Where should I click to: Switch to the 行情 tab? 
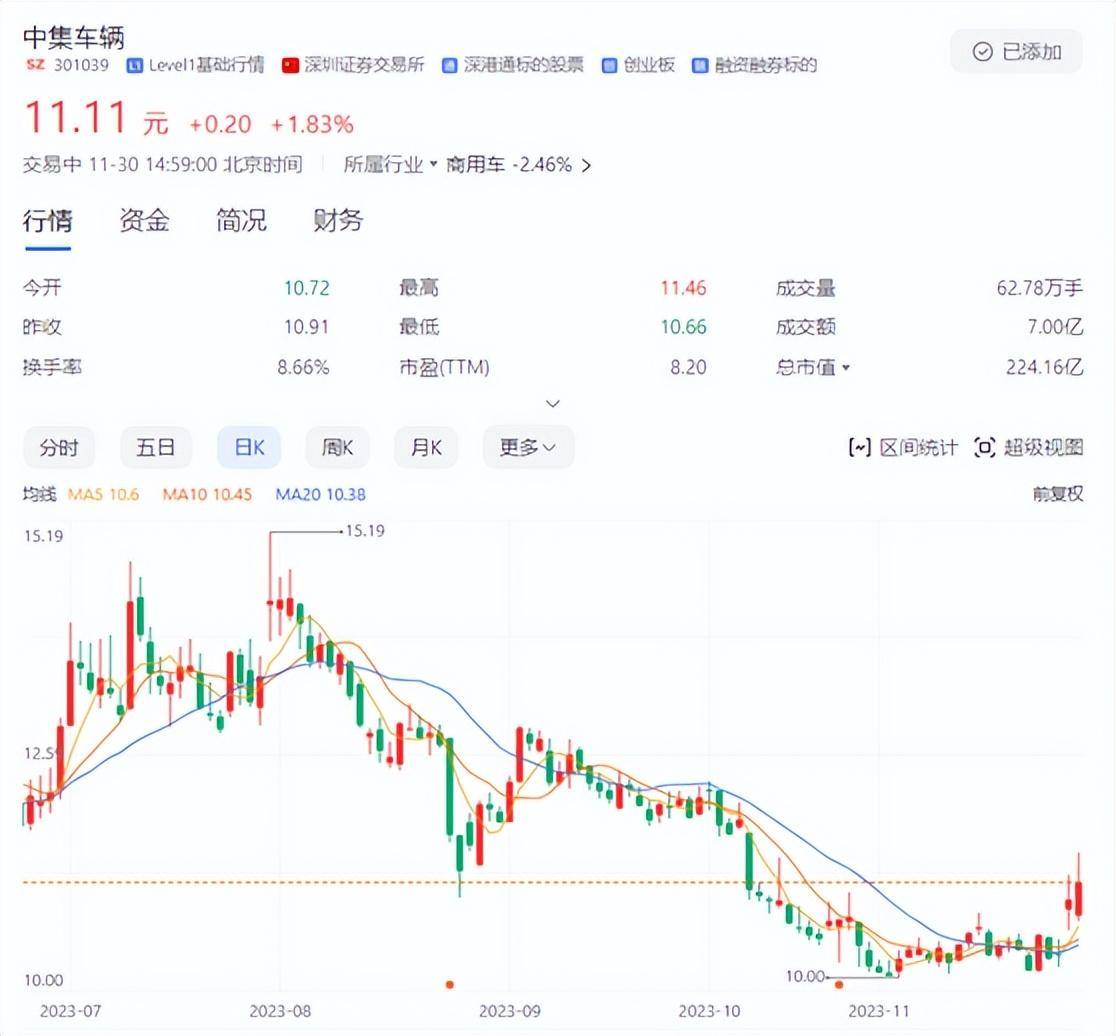coord(48,221)
